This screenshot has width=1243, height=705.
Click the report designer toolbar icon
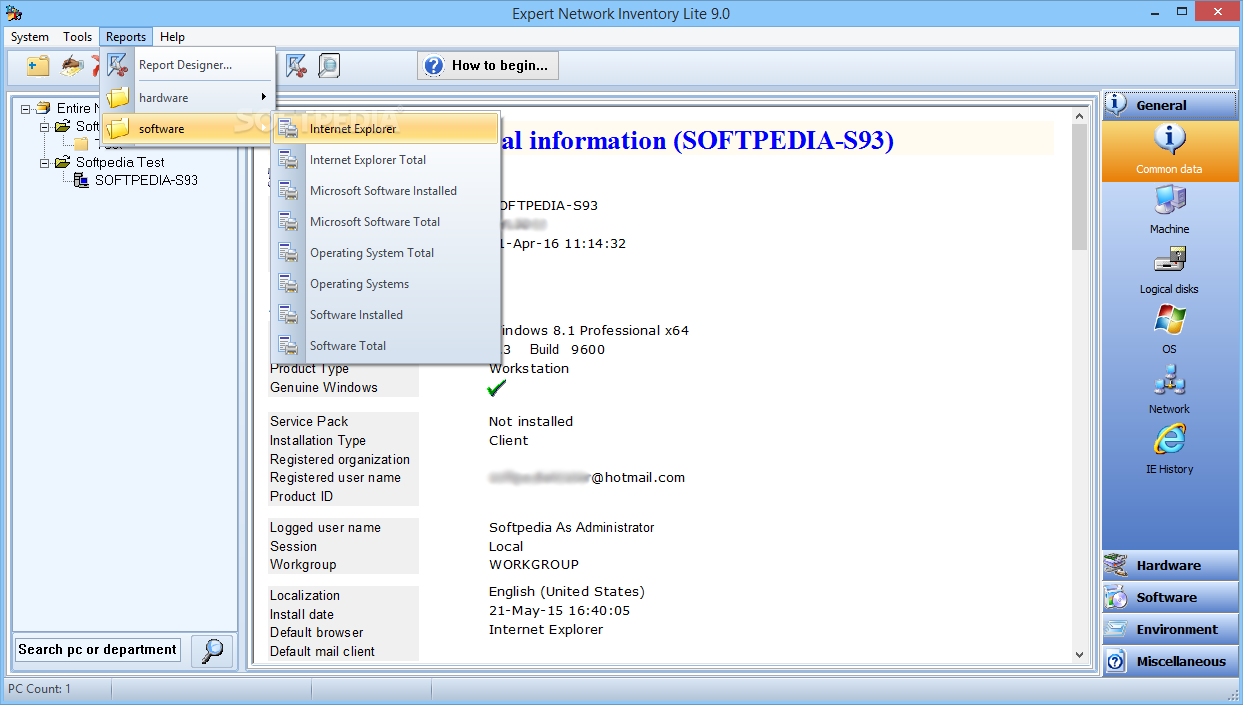click(x=296, y=66)
